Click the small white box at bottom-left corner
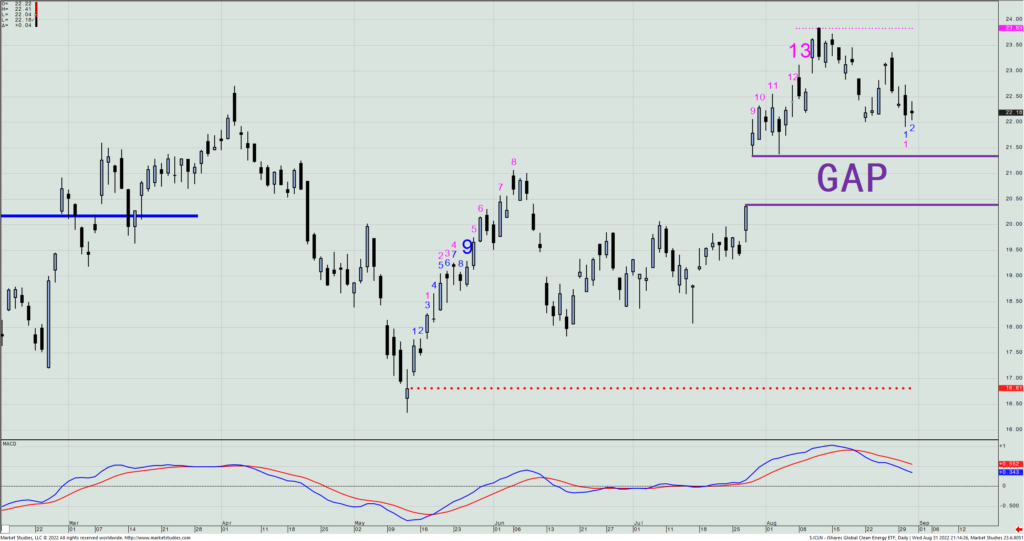The image size is (1024, 541). tap(5, 529)
